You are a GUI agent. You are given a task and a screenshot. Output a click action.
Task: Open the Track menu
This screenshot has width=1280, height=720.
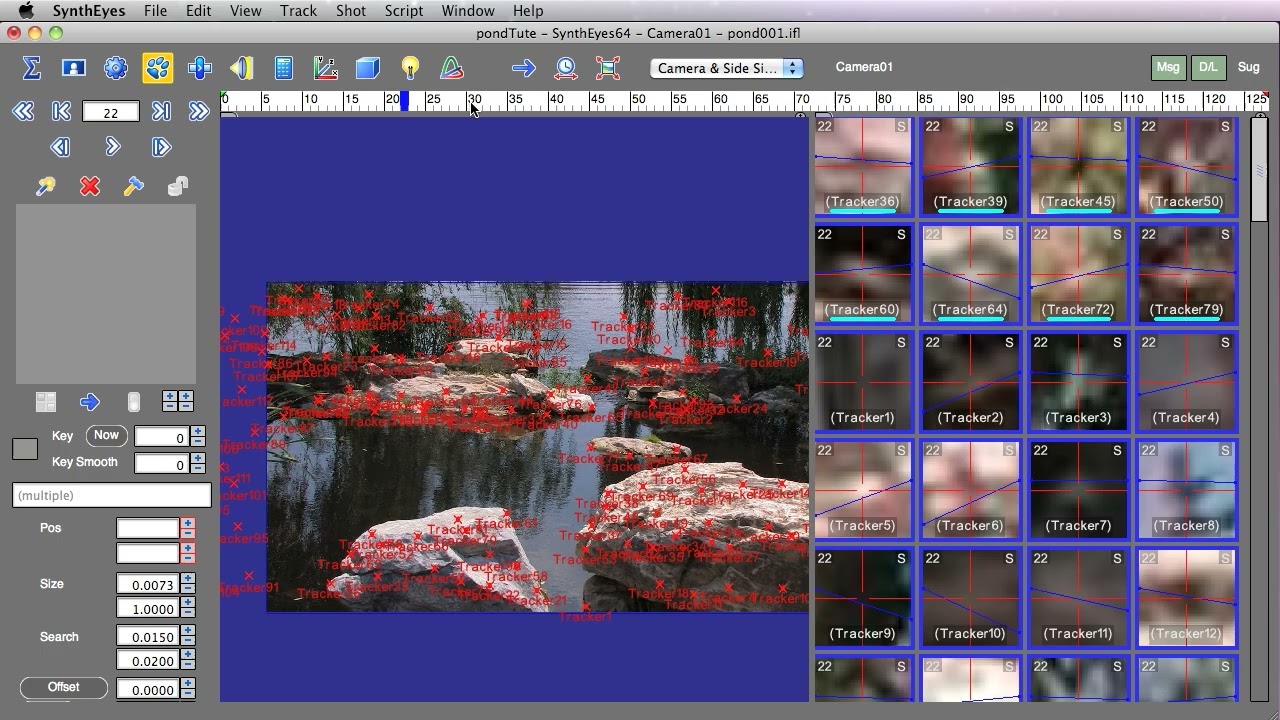click(298, 11)
